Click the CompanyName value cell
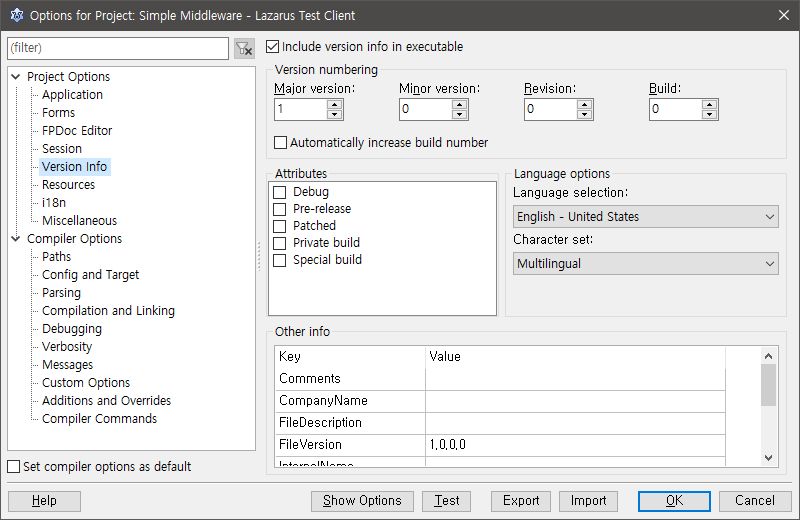This screenshot has height=520, width=800. point(575,401)
